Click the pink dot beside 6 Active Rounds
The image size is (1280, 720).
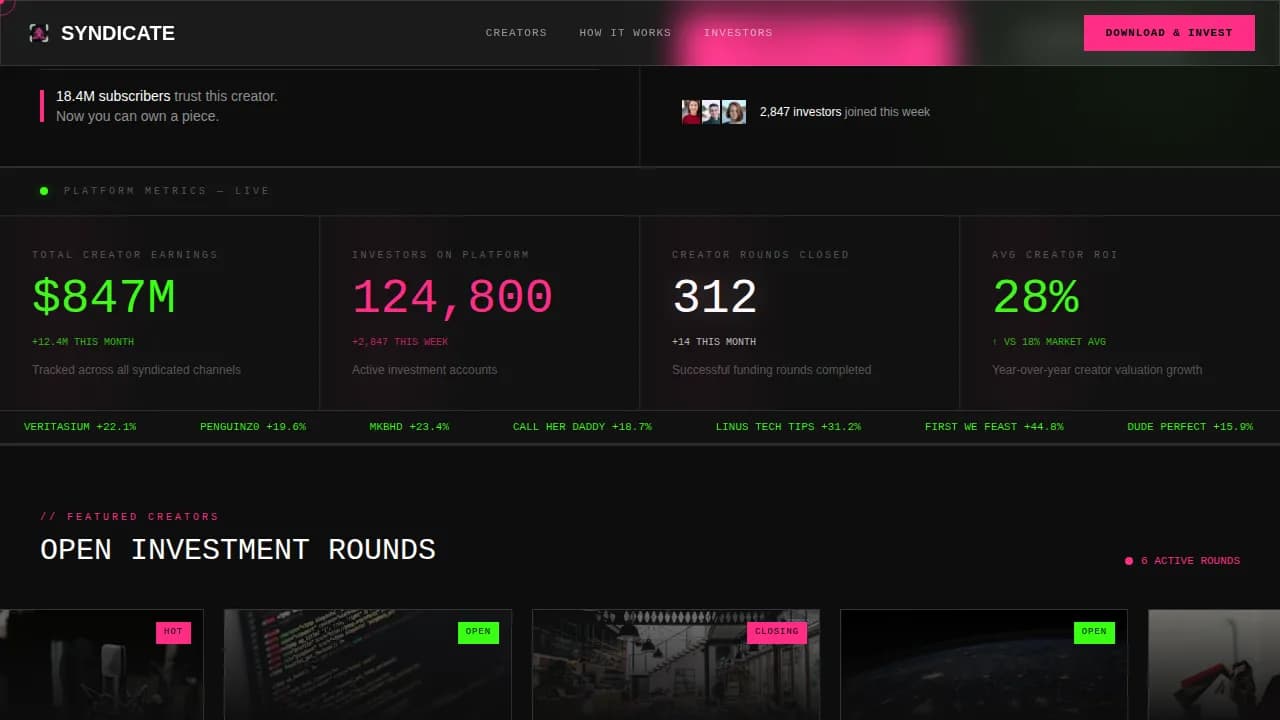pos(1129,561)
